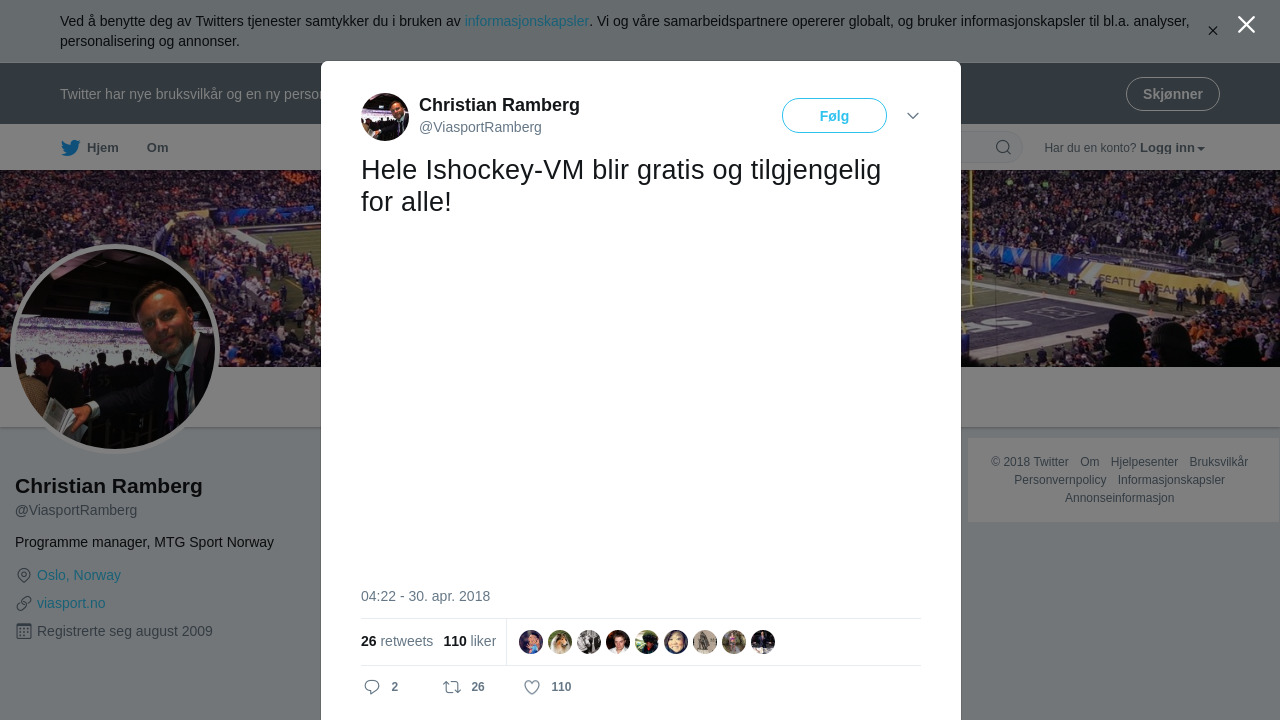Screen dimensions: 1280x720
Task: Open the informasjonskapsler link
Action: (527, 21)
